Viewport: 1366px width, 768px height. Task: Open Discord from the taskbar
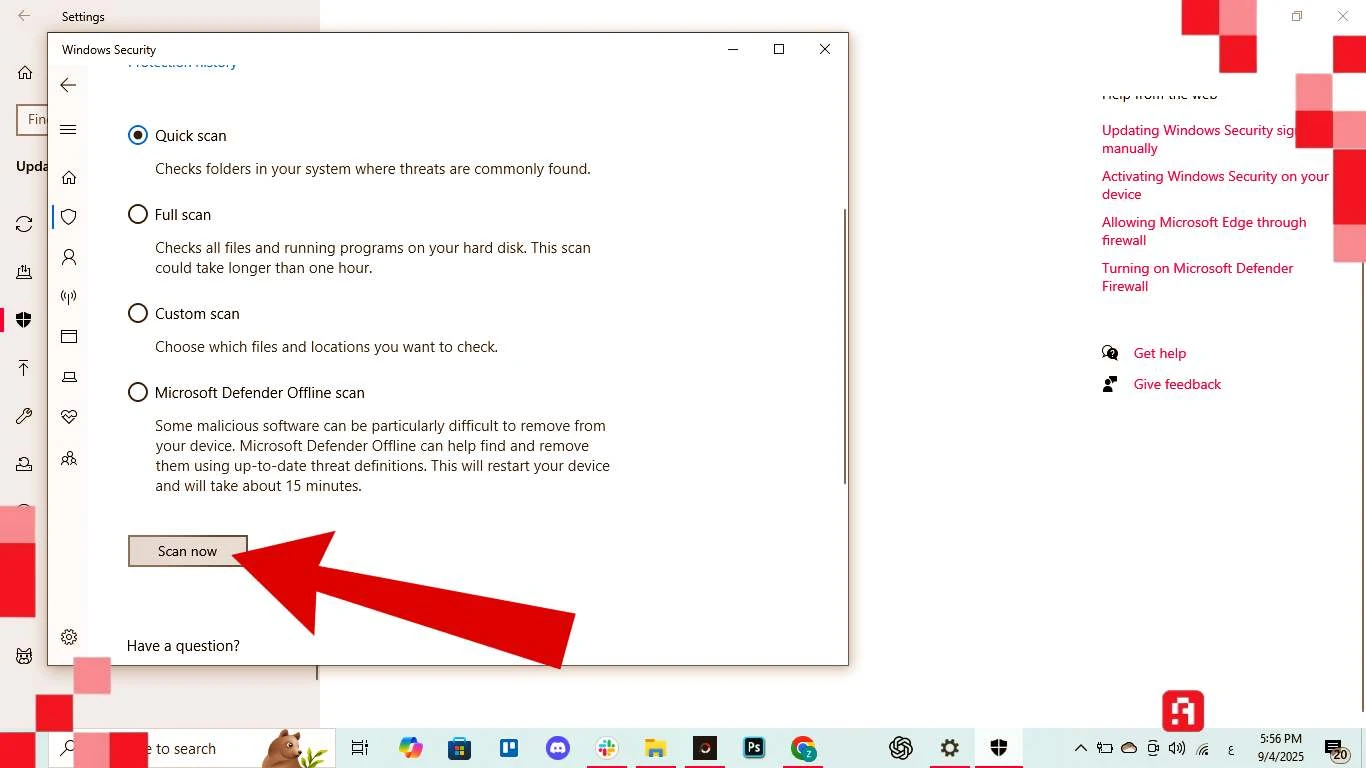tap(557, 748)
